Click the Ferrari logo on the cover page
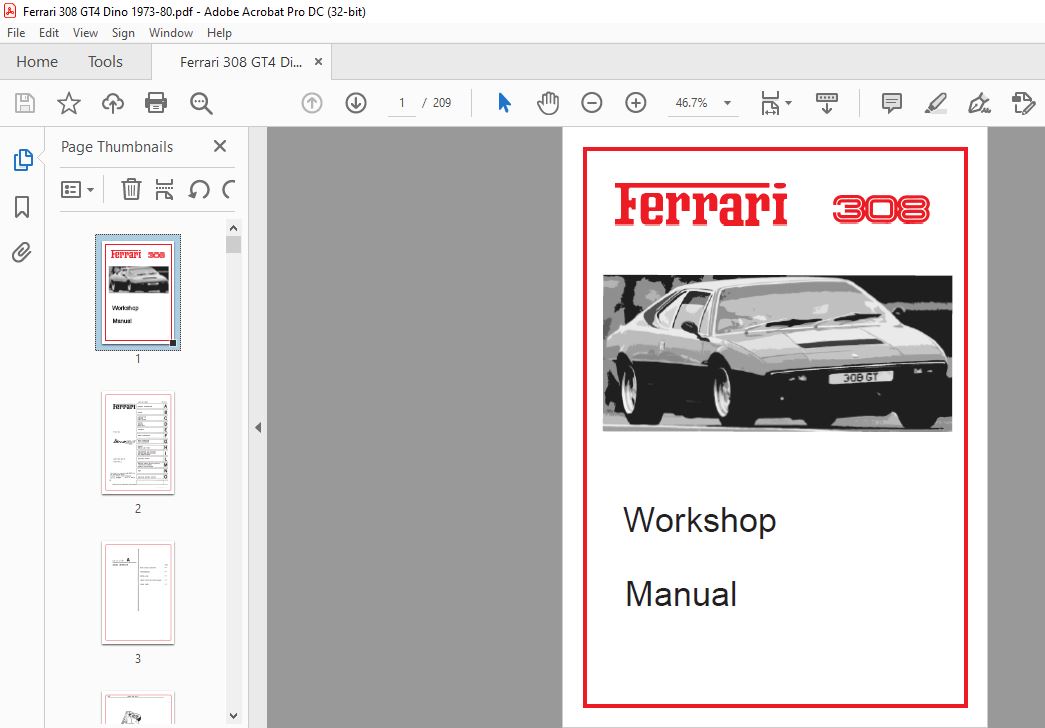Viewport: 1045px width, 728px height. point(700,205)
